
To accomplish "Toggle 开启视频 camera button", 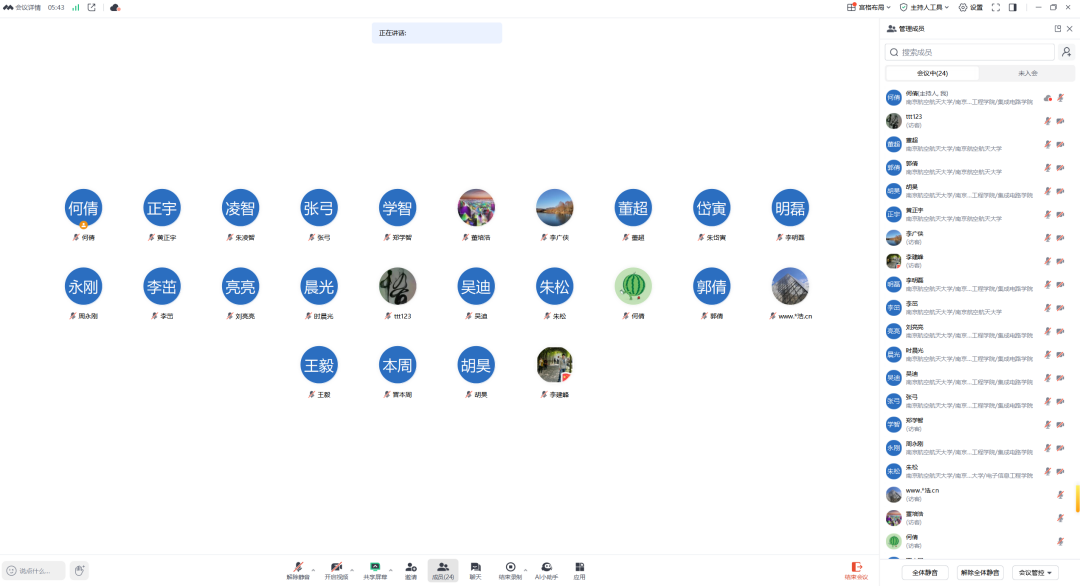I will point(336,567).
